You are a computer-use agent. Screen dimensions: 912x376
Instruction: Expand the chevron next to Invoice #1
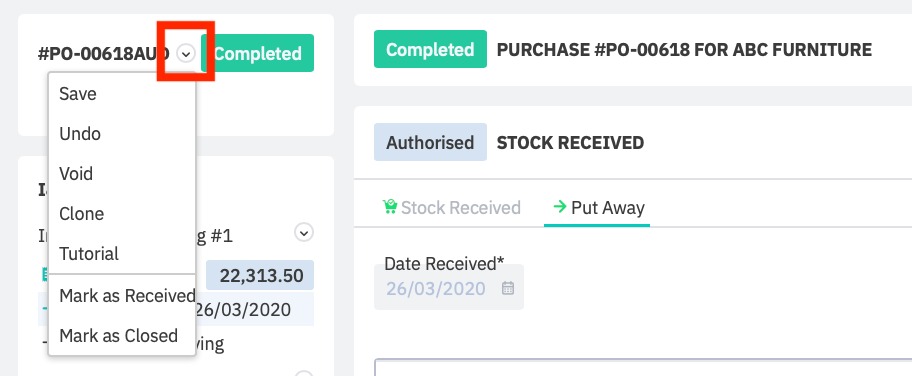click(304, 233)
